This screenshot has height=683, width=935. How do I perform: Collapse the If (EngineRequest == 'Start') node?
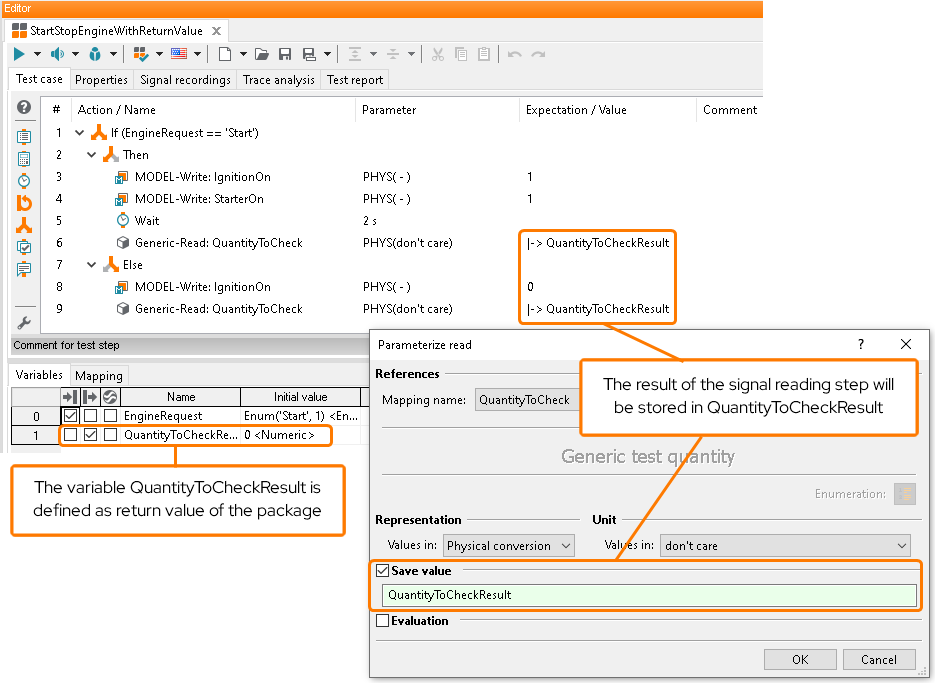79,133
